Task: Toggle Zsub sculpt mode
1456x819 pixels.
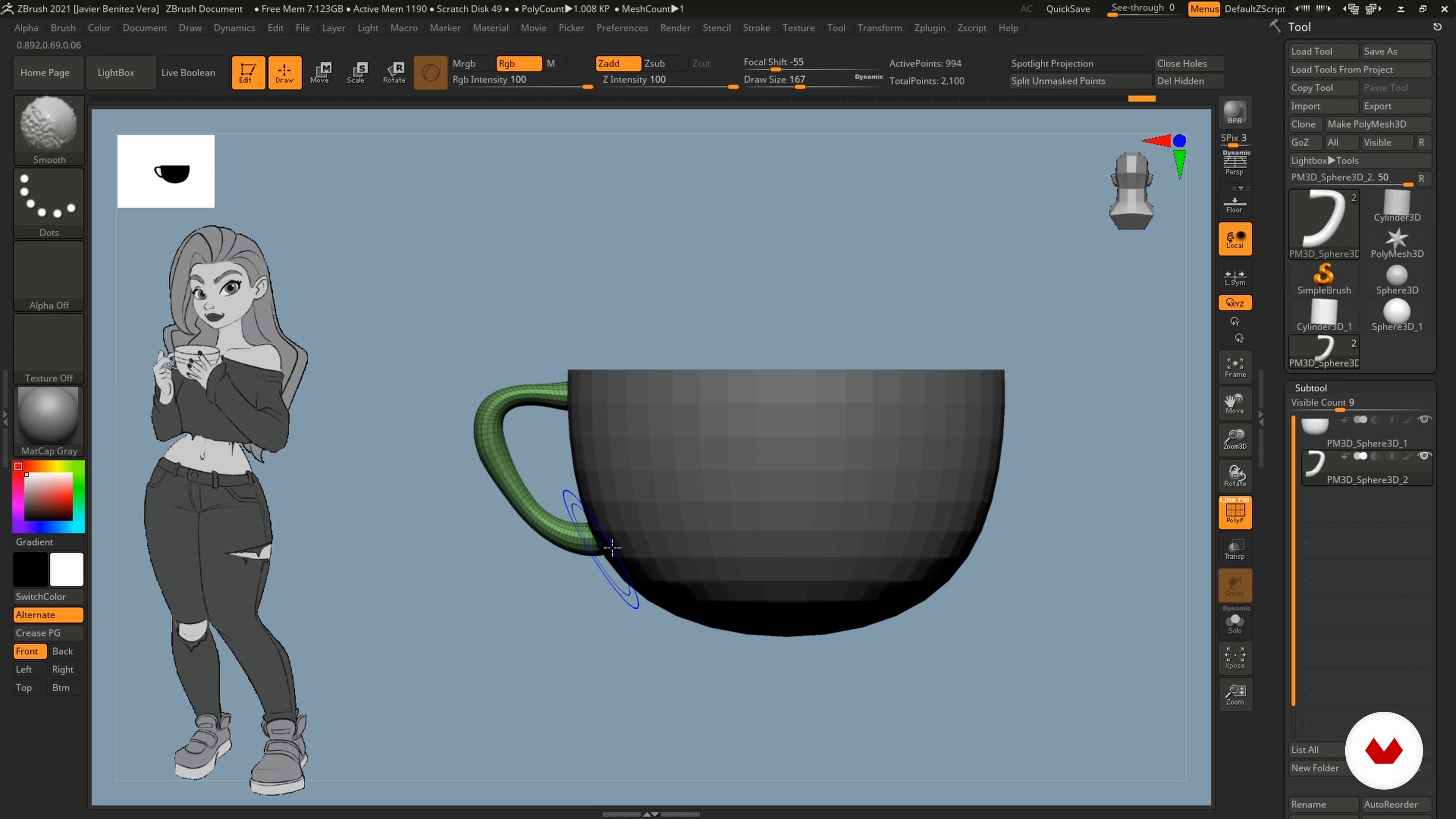Action: click(654, 63)
